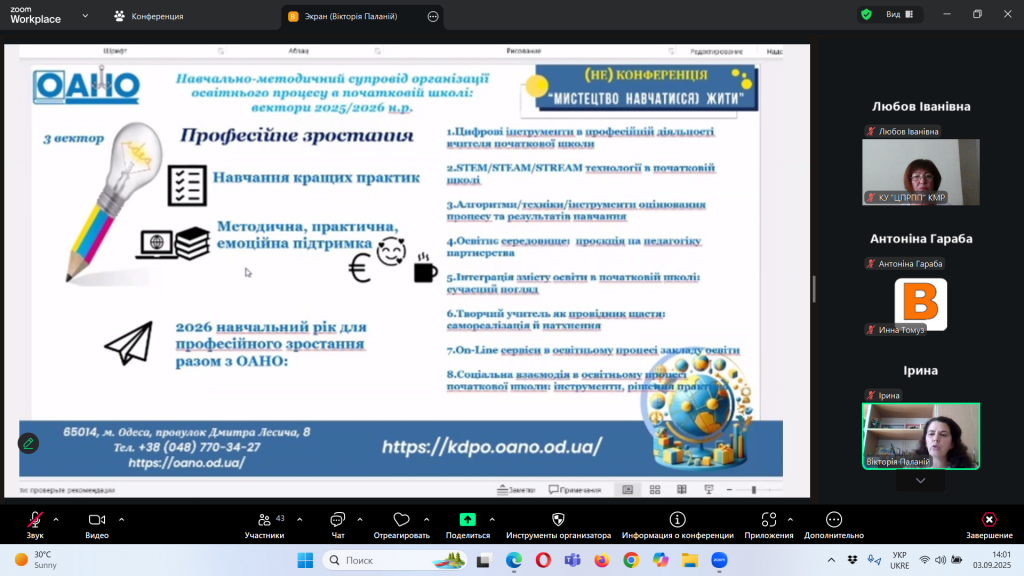Viewport: 1024px width, 576px height.
Task: Open the Участники participants panel
Action: [264, 520]
